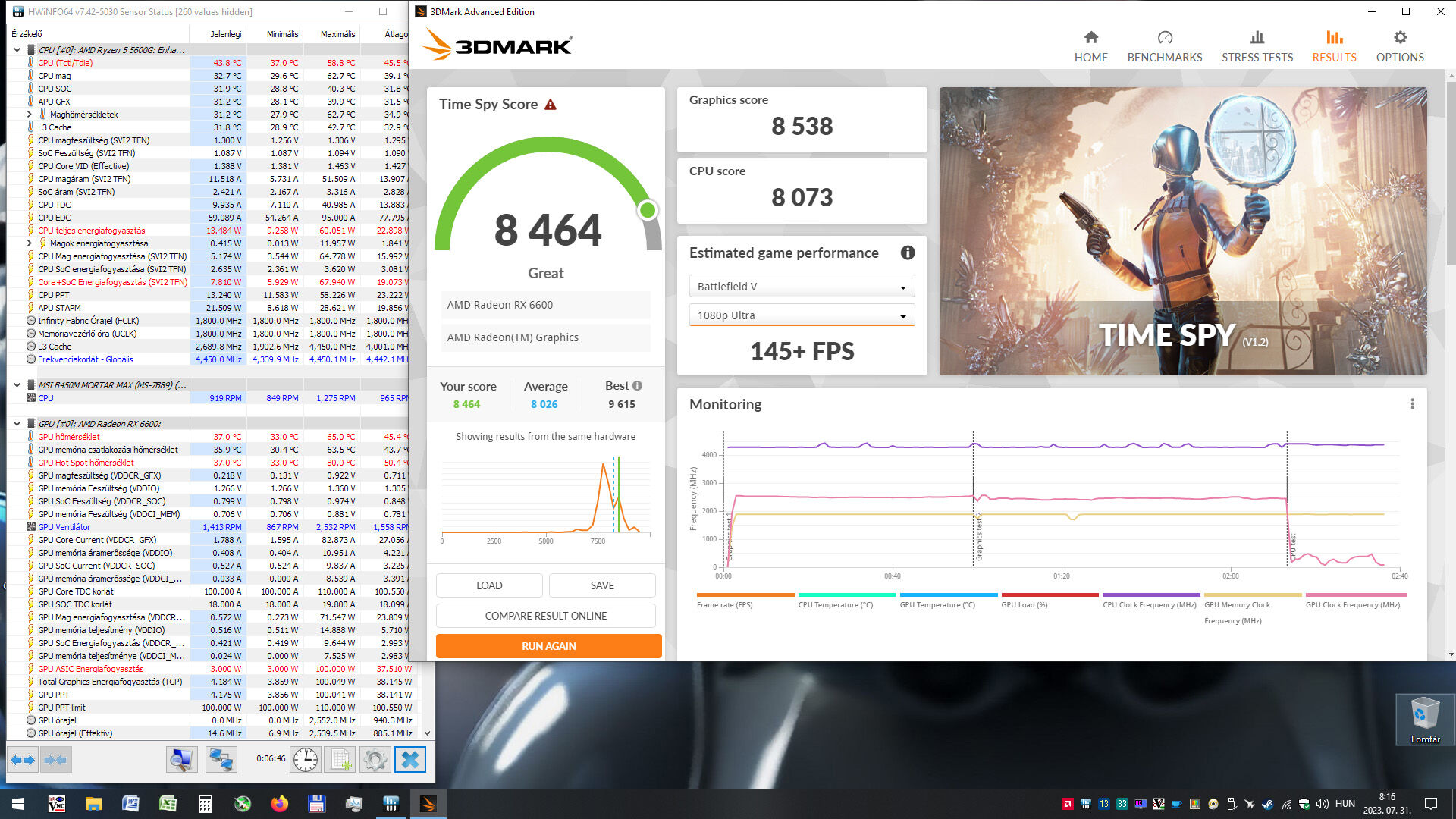
Task: Open File Explorer from the taskbar
Action: [93, 804]
